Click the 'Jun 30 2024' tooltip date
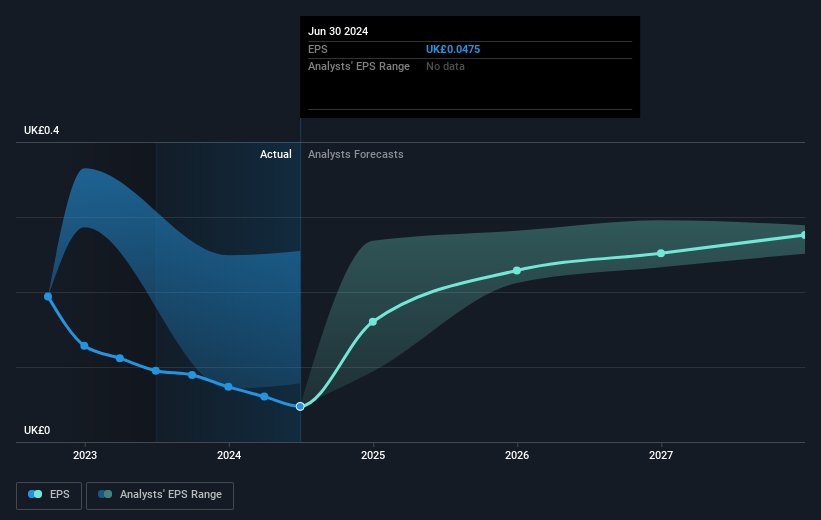 coord(338,31)
